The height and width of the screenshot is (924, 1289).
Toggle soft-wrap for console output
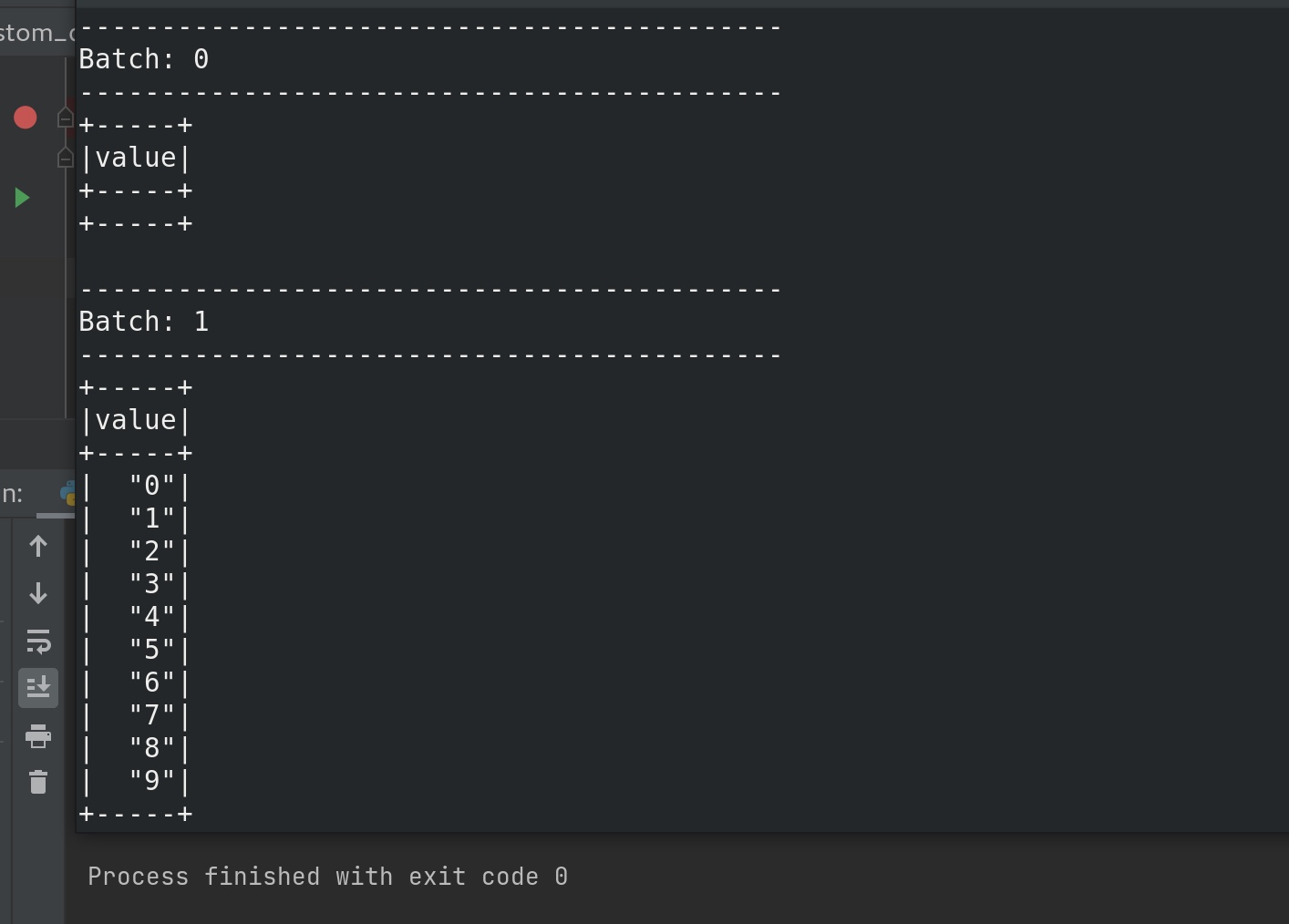pos(38,641)
